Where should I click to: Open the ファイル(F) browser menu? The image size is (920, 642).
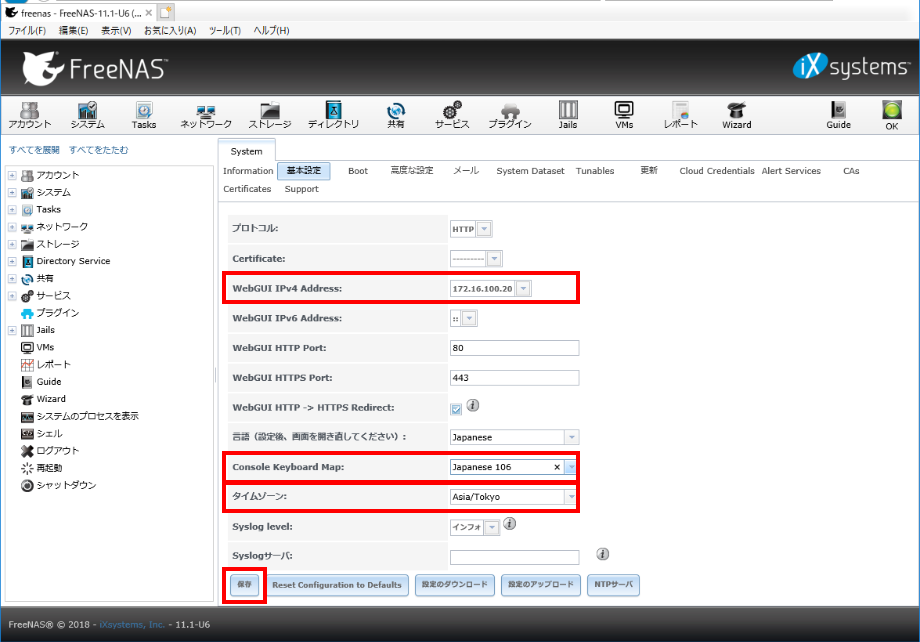click(27, 31)
